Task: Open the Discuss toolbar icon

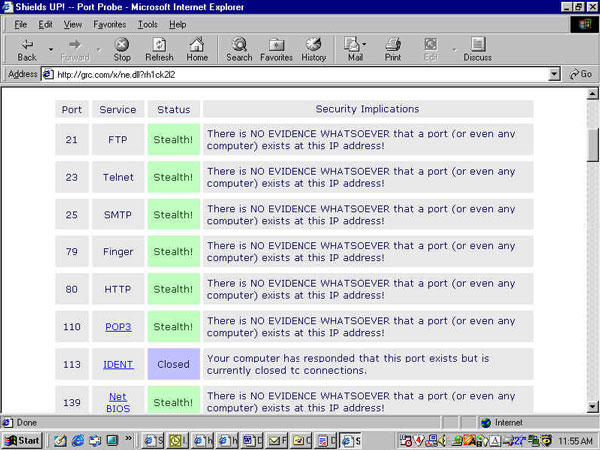Action: pos(477,49)
